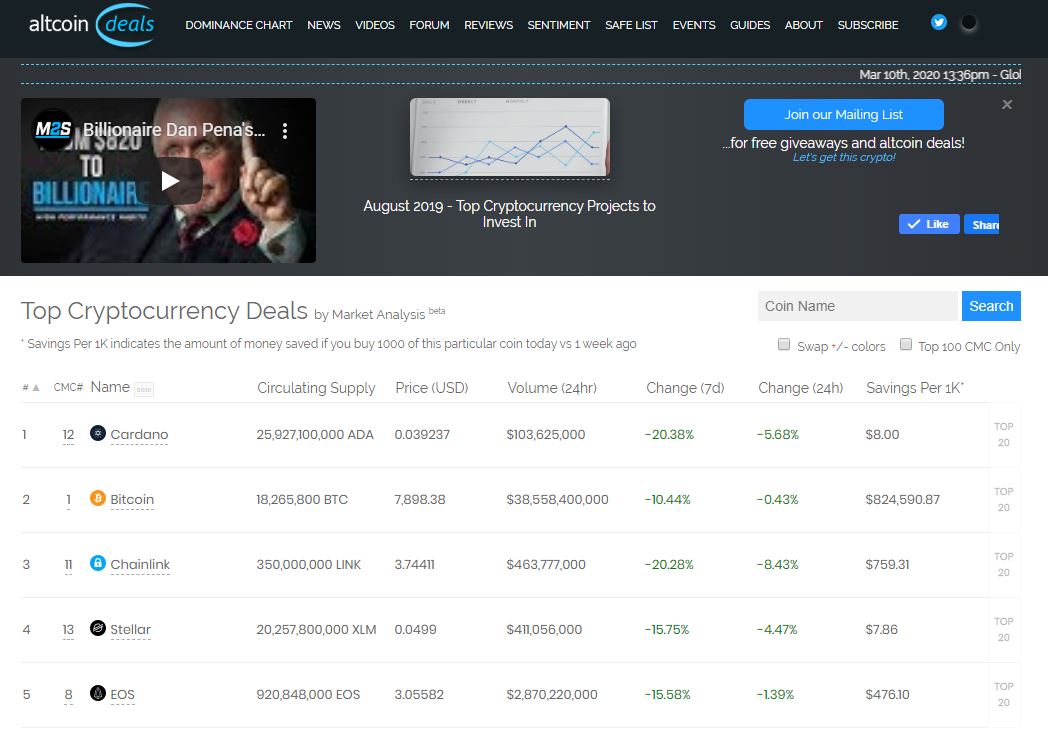This screenshot has width=1048, height=735.
Task: Click Bitcoin's $824,590.87 savings value
Action: (x=902, y=499)
